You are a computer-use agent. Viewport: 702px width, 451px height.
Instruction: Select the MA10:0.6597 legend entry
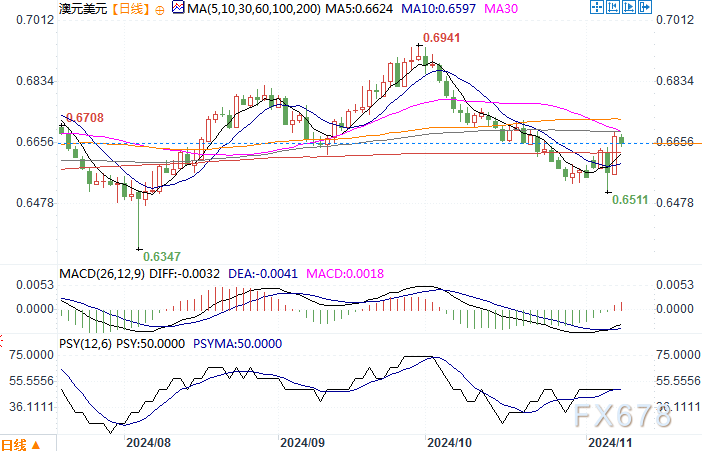[438, 9]
